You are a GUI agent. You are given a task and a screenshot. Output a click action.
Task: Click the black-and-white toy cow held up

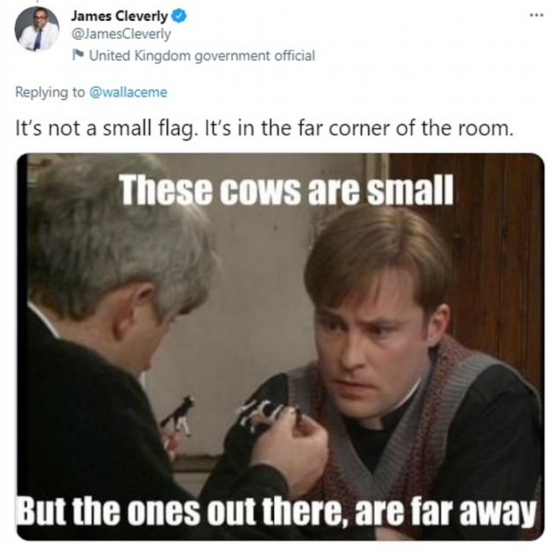pyautogui.click(x=179, y=414)
